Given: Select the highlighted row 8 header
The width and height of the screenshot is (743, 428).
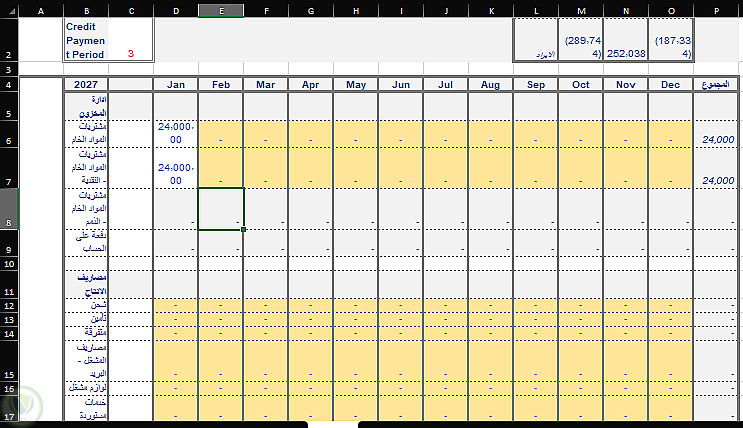Looking at the screenshot, I should click(x=9, y=209).
